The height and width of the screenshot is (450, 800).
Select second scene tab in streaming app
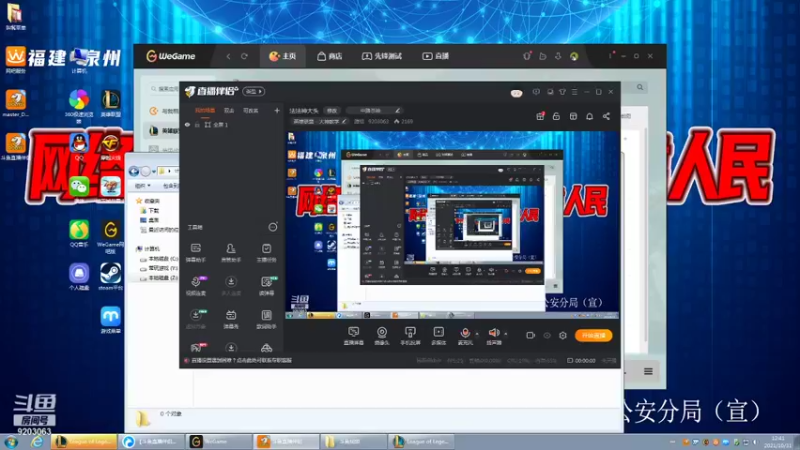point(229,110)
